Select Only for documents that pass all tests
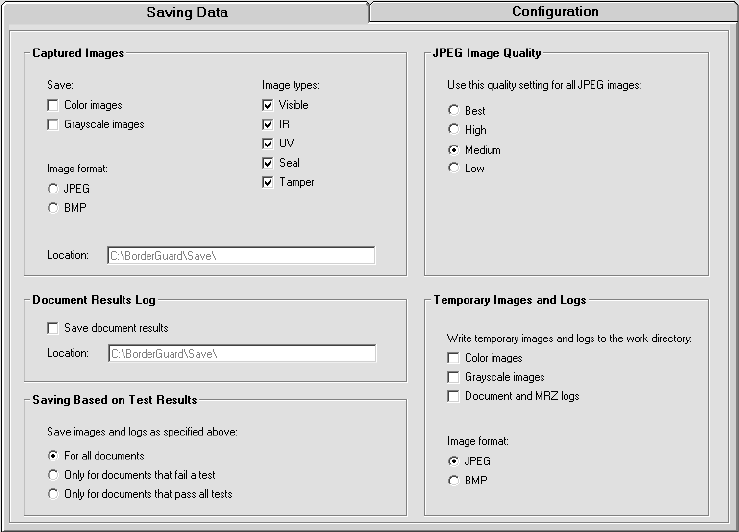 tap(53, 494)
